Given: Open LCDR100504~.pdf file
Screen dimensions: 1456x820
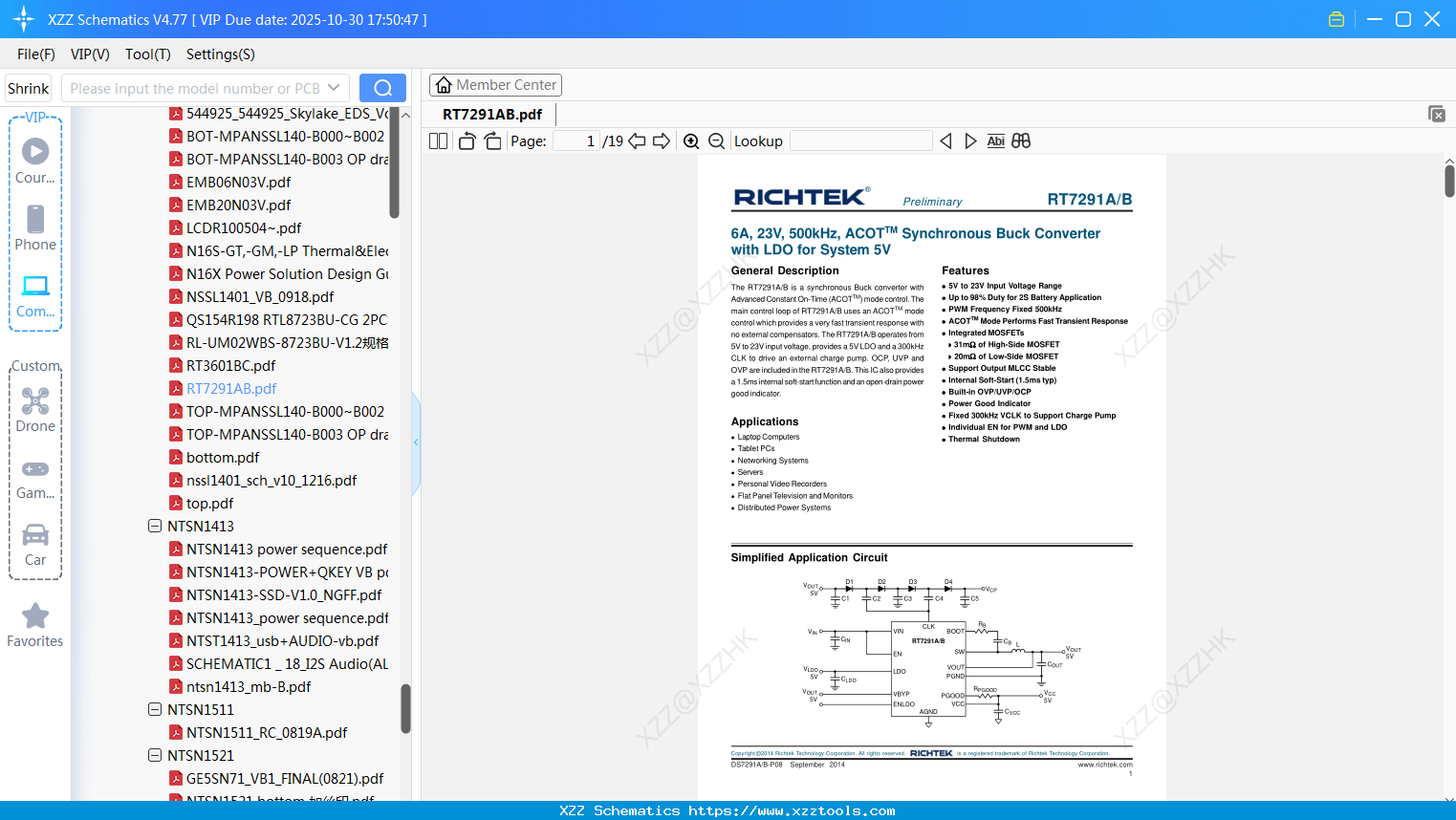Looking at the screenshot, I should point(244,227).
